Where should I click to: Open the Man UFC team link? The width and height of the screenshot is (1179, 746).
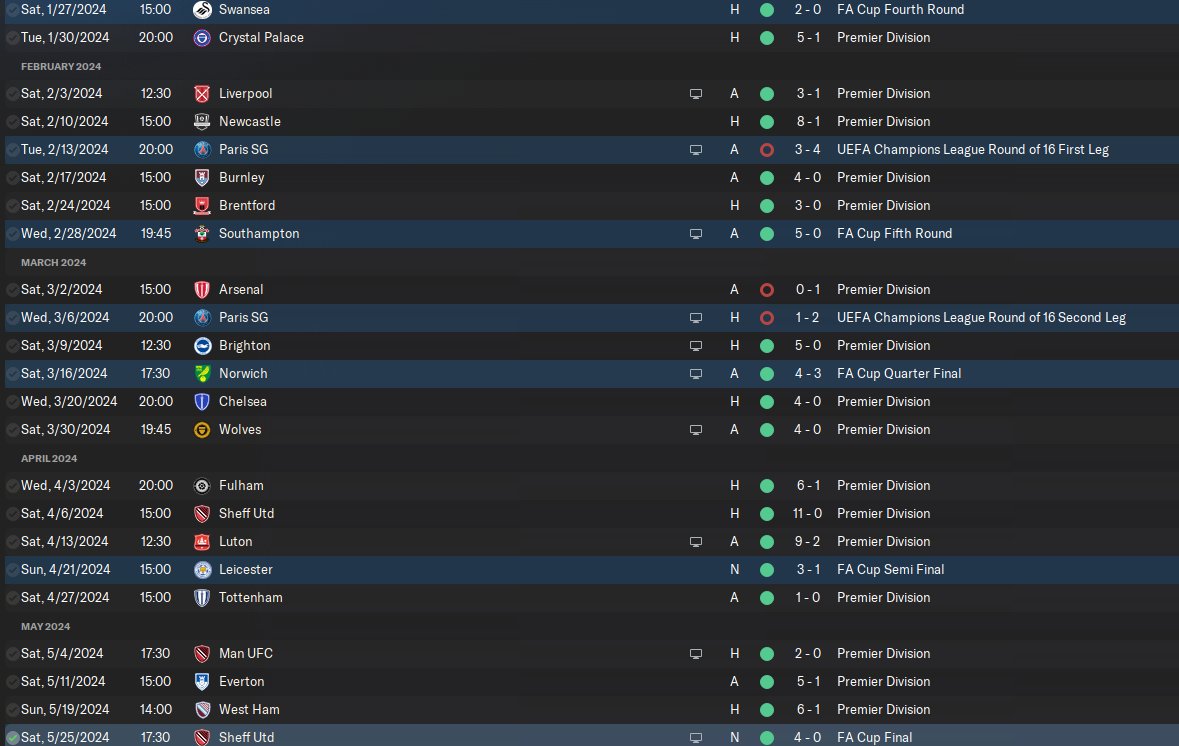click(x=246, y=654)
